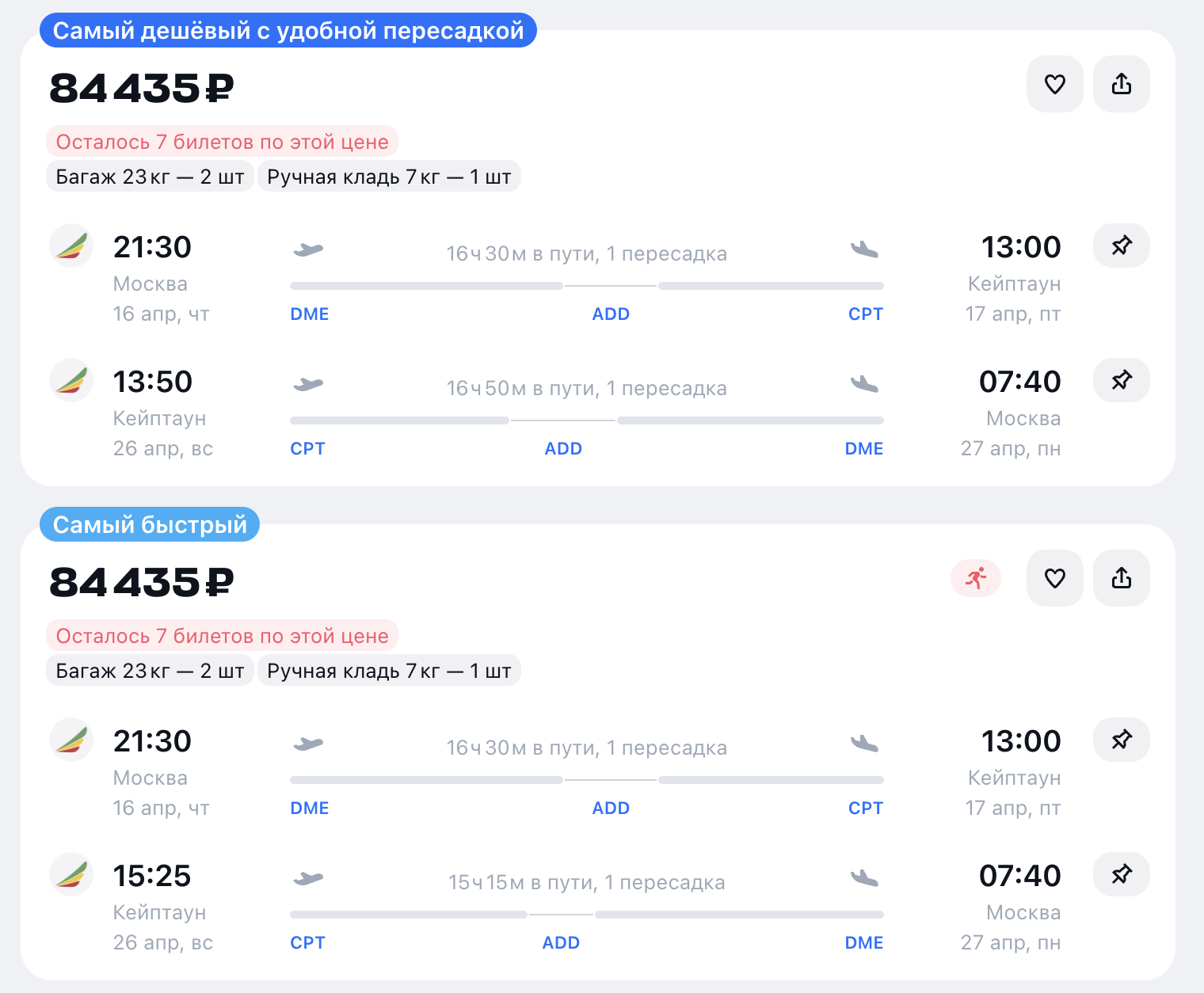Click the route progress bar of 15:25 flight
This screenshot has width=1204, height=993.
[x=586, y=915]
